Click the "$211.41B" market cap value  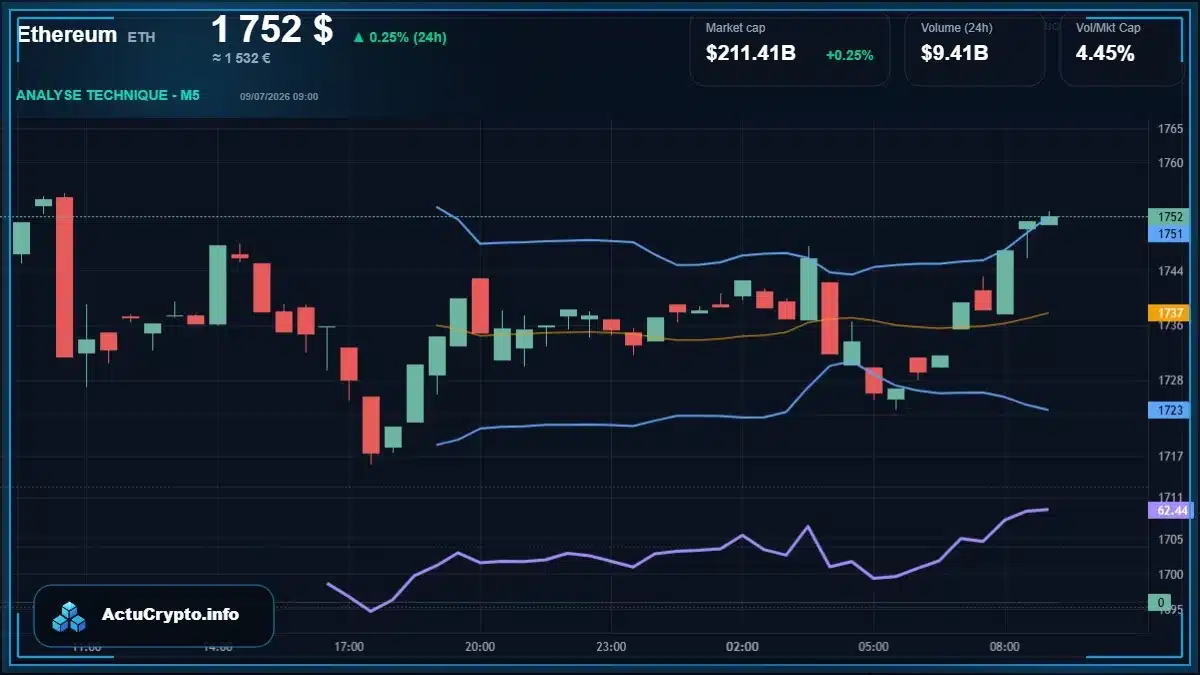pos(751,54)
